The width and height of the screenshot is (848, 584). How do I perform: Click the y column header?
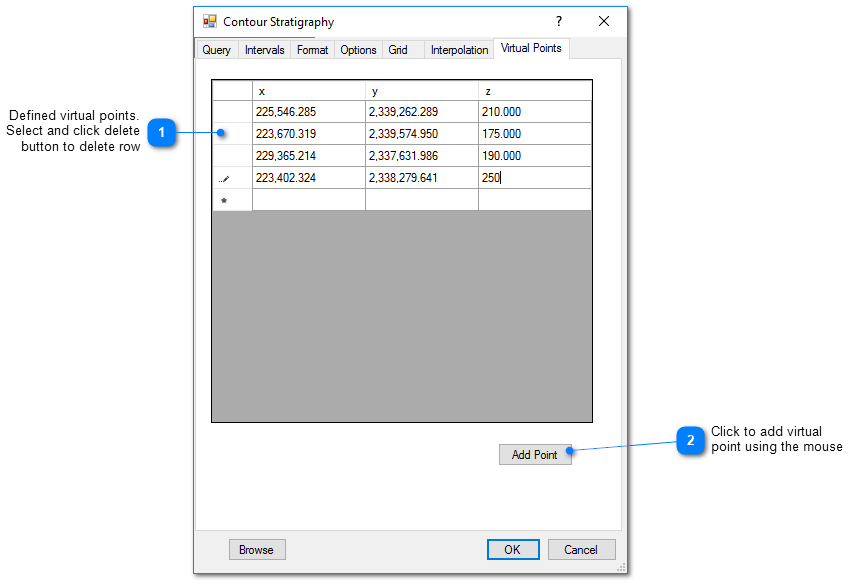click(x=421, y=91)
